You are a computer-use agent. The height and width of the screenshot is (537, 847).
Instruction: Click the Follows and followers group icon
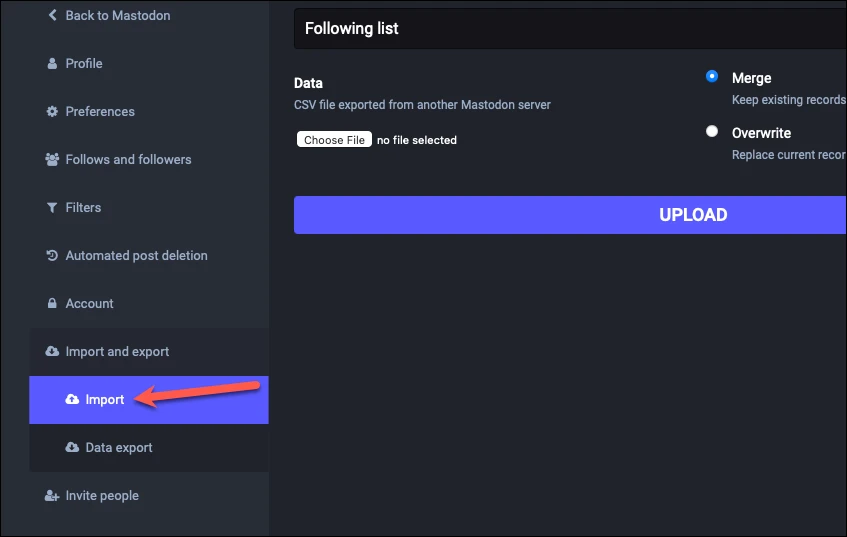click(52, 159)
